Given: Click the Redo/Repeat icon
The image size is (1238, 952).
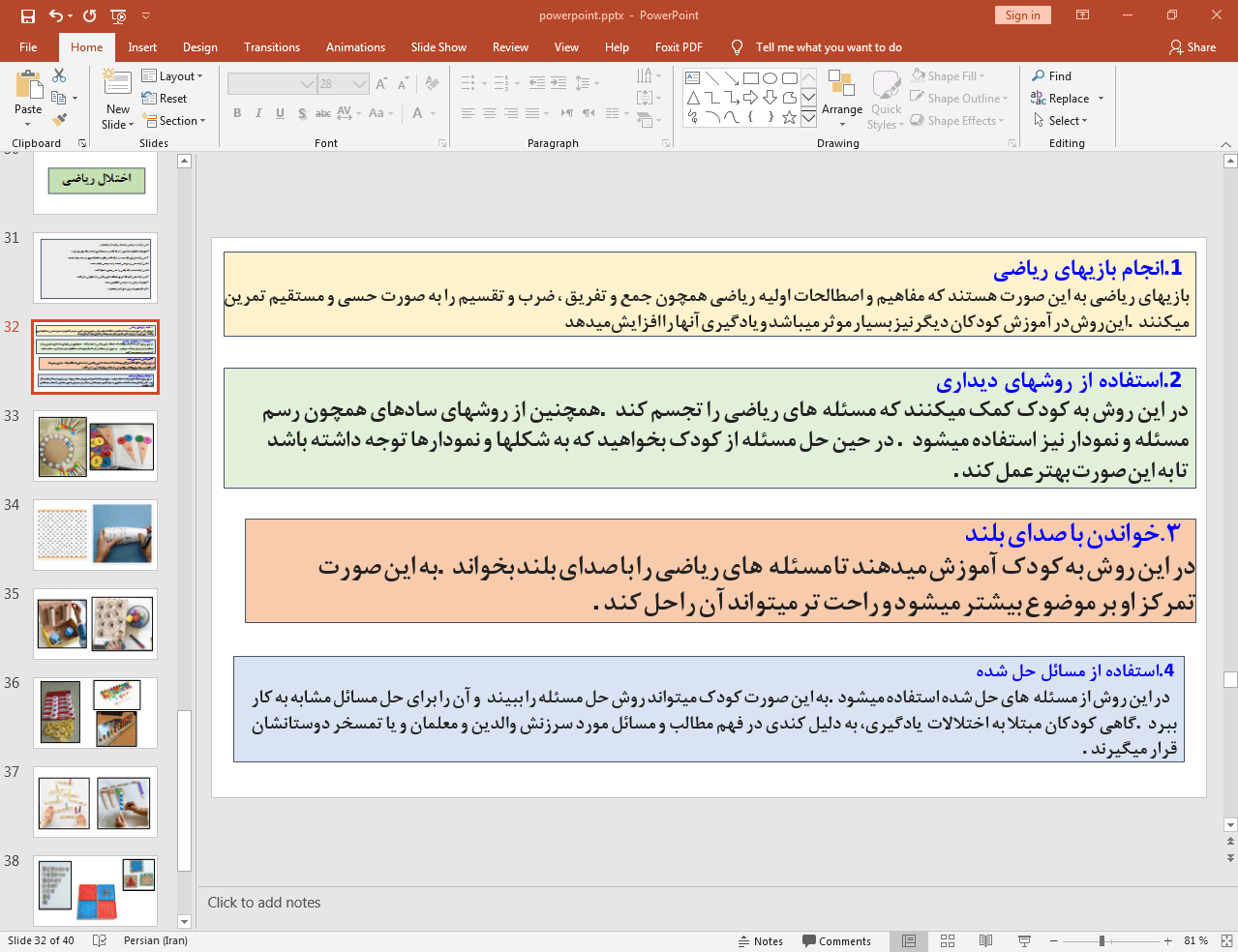Looking at the screenshot, I should 90,15.
